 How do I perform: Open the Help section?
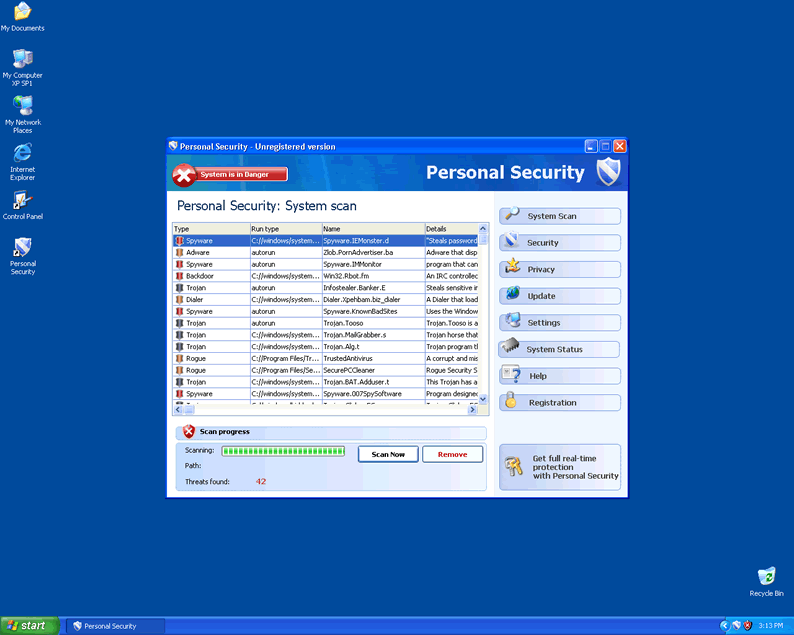pos(560,376)
